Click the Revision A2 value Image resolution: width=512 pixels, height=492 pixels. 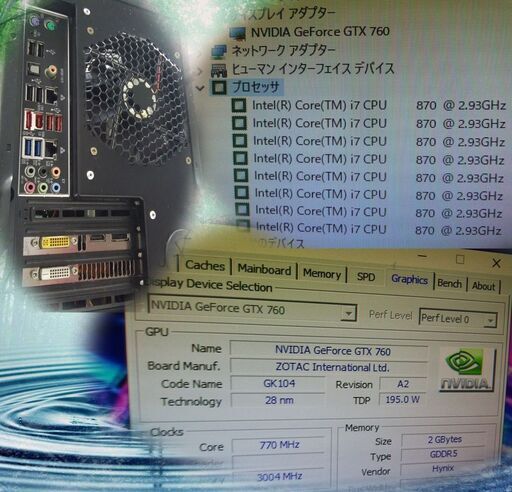tap(403, 384)
